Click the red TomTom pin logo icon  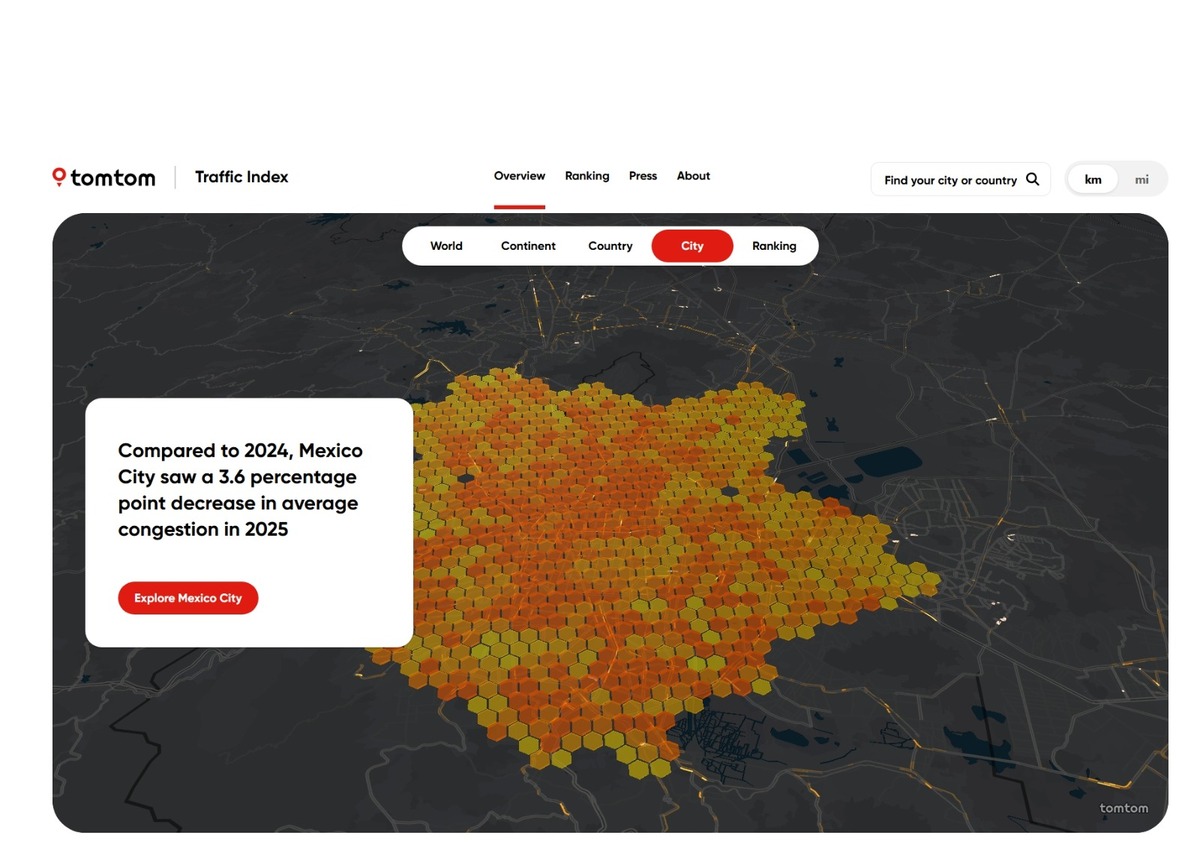point(59,177)
